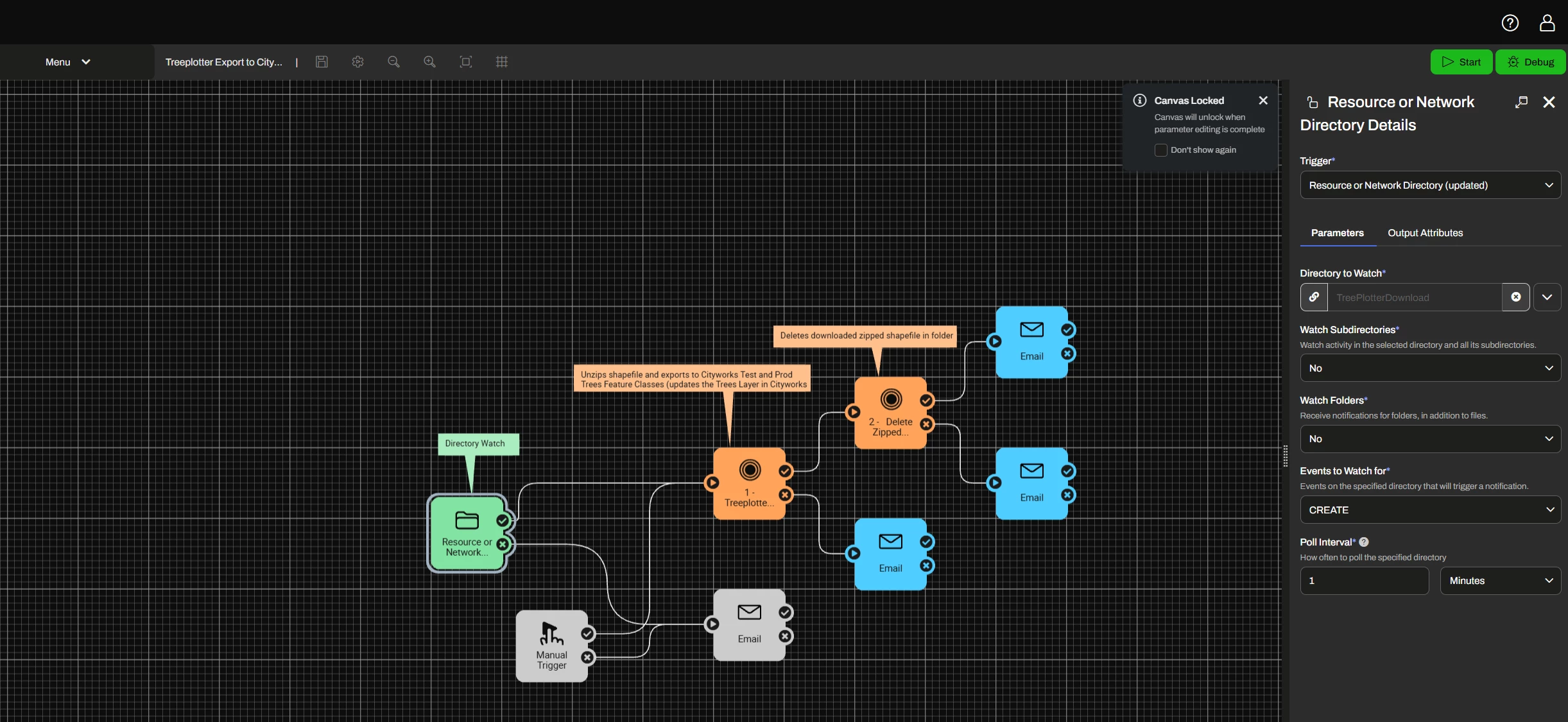Check the Don't show again box
The image size is (1568, 722).
tap(1161, 150)
